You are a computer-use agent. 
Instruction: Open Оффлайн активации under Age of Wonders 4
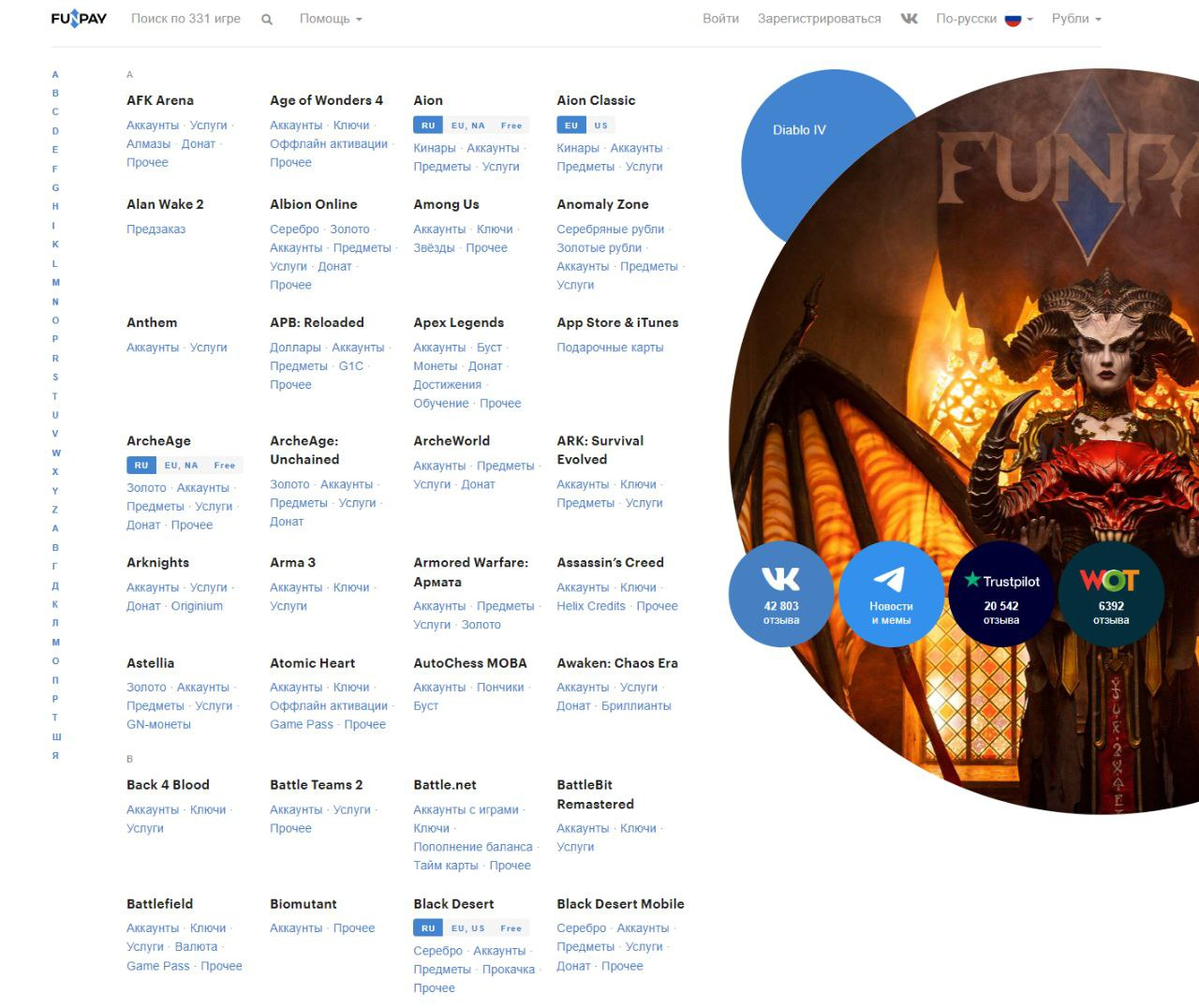[x=329, y=143]
